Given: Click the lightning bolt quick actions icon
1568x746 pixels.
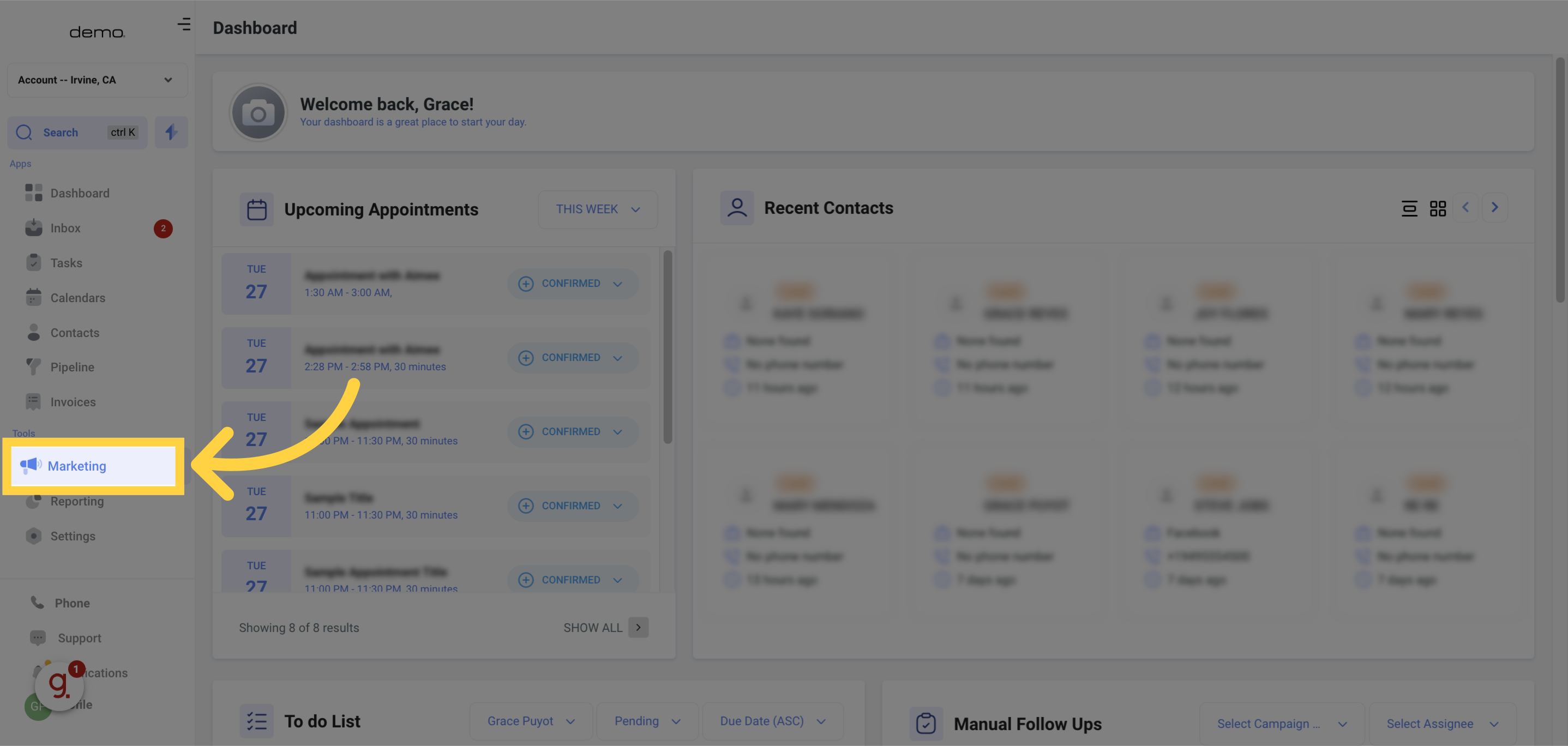Looking at the screenshot, I should 171,132.
